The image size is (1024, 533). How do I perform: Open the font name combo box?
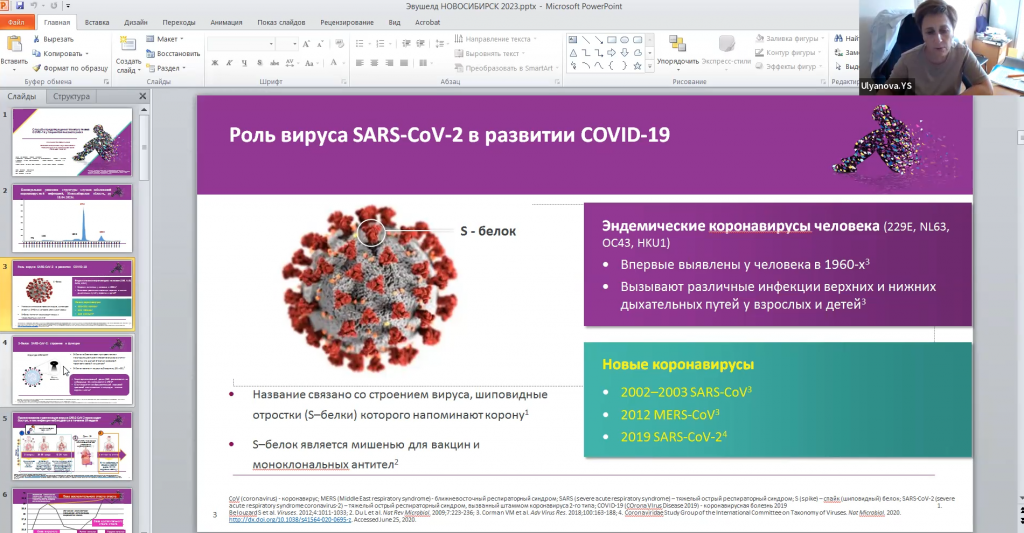click(241, 44)
